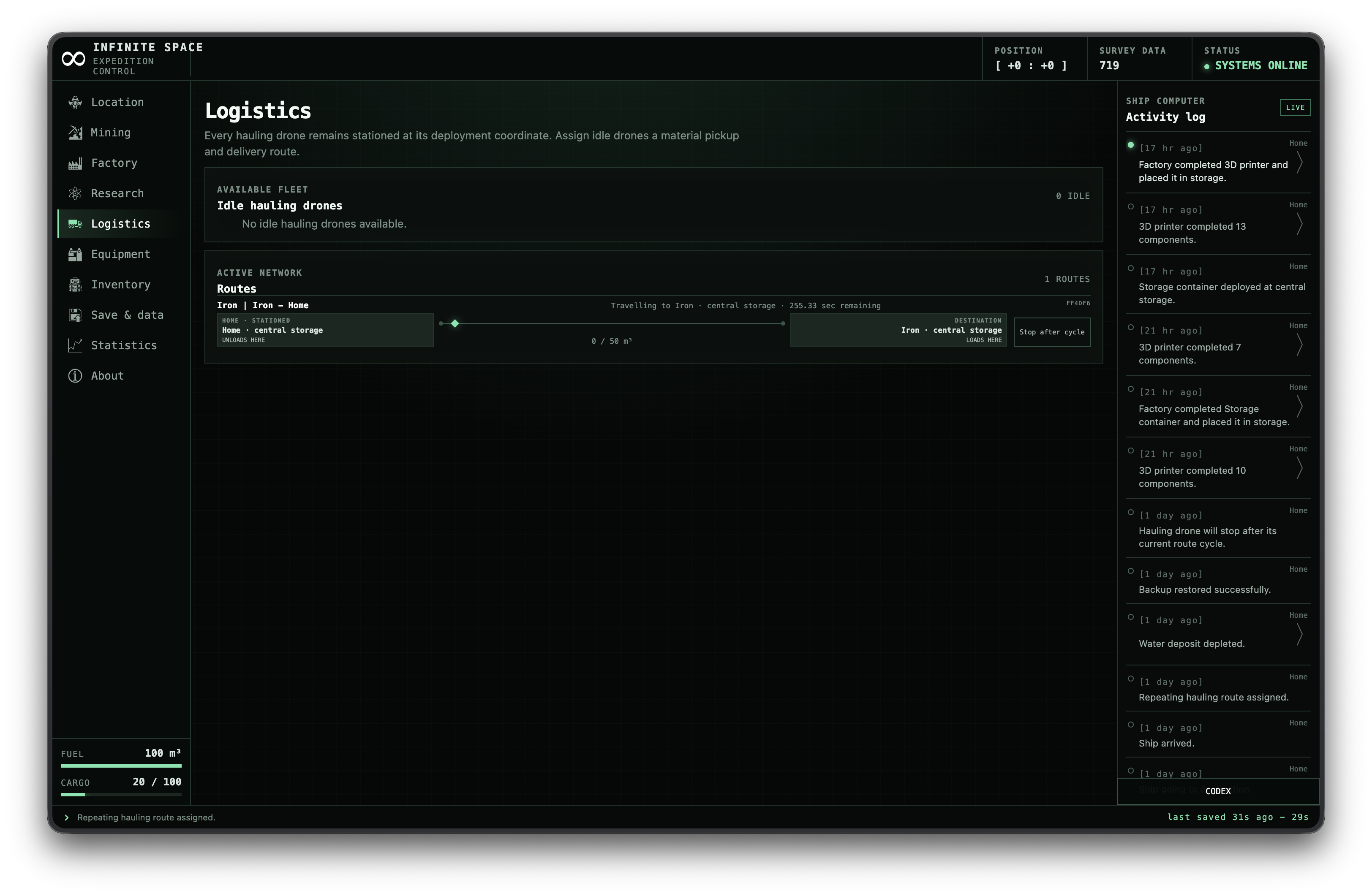This screenshot has height=896, width=1372.
Task: Select the Destination Iron central storage card
Action: click(898, 330)
